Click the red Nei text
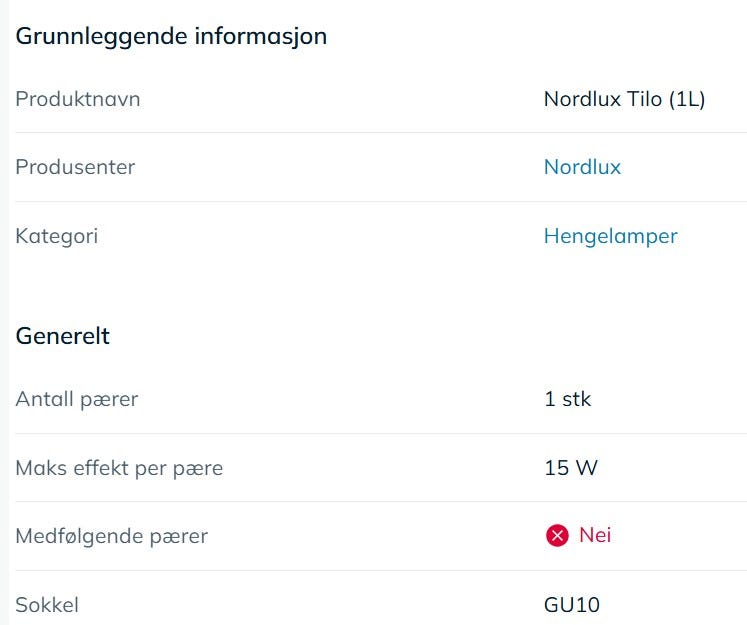The height and width of the screenshot is (625, 747). pyautogui.click(x=595, y=535)
